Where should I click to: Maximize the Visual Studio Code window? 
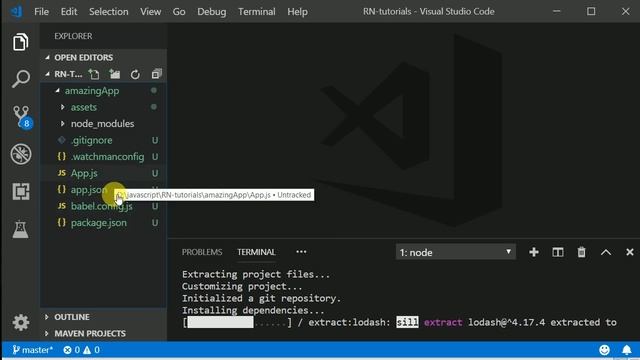coord(591,11)
